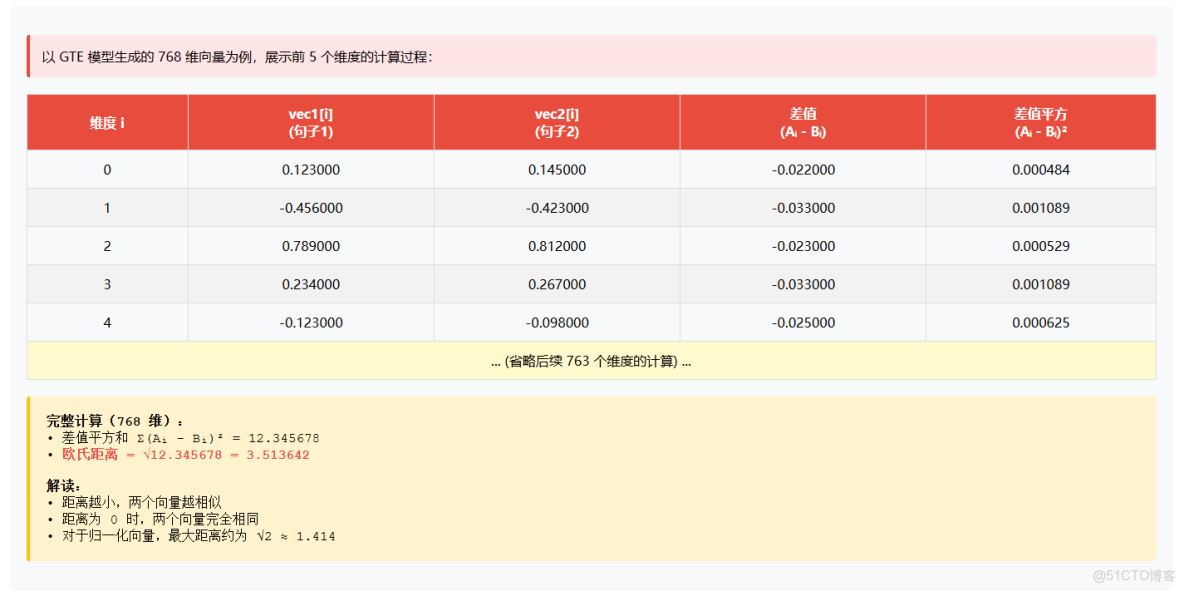1184x591 pixels.
Task: Select the 差值 (Aᵢ - Bᵢ) header
Action: (803, 122)
